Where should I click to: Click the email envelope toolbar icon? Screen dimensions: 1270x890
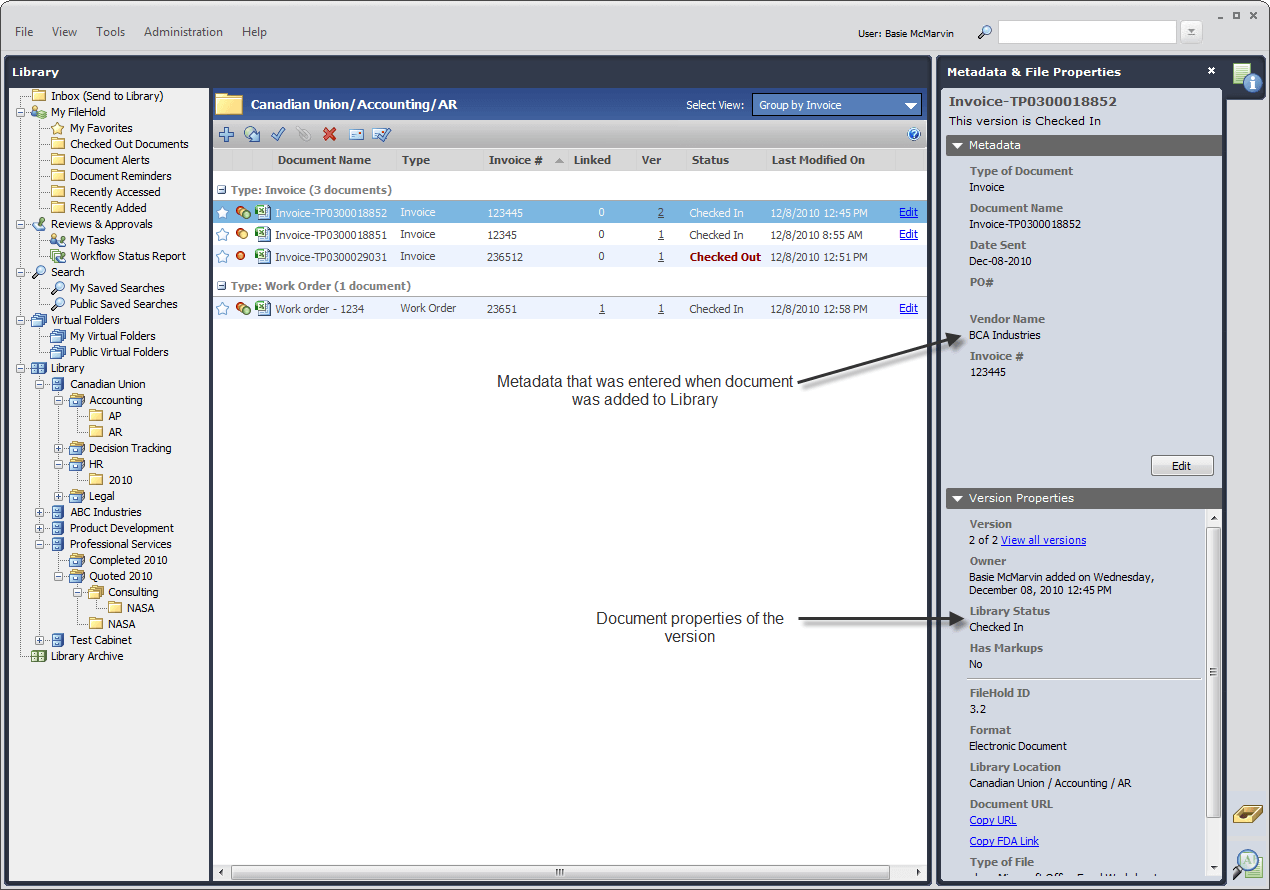[x=355, y=134]
